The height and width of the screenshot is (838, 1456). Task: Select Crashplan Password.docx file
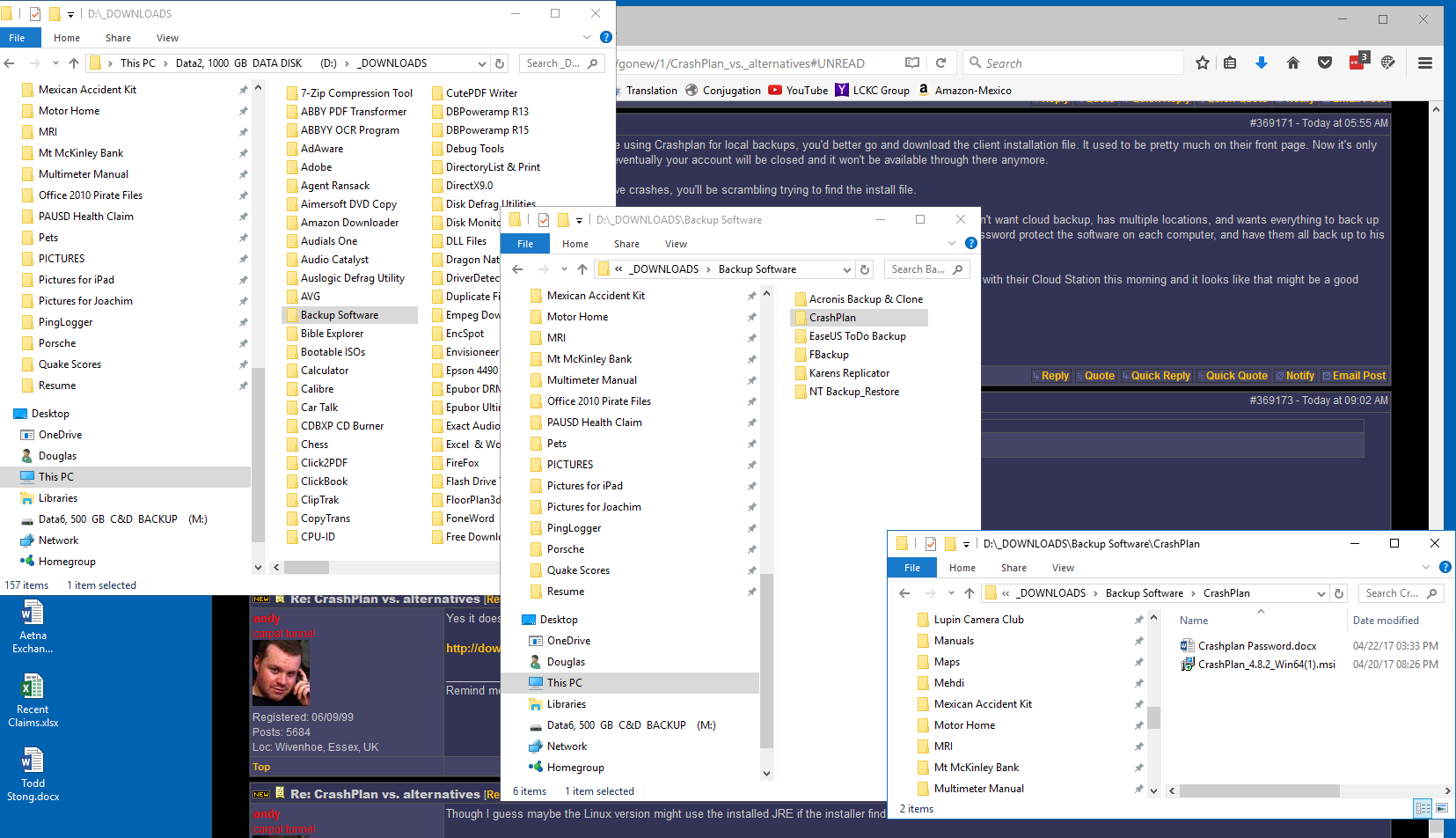coord(1248,646)
